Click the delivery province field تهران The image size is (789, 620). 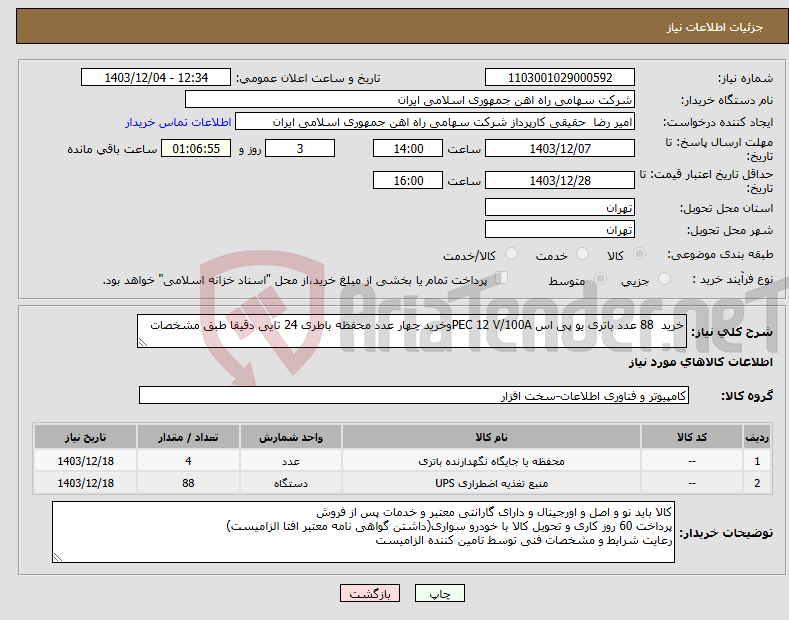pyautogui.click(x=560, y=207)
